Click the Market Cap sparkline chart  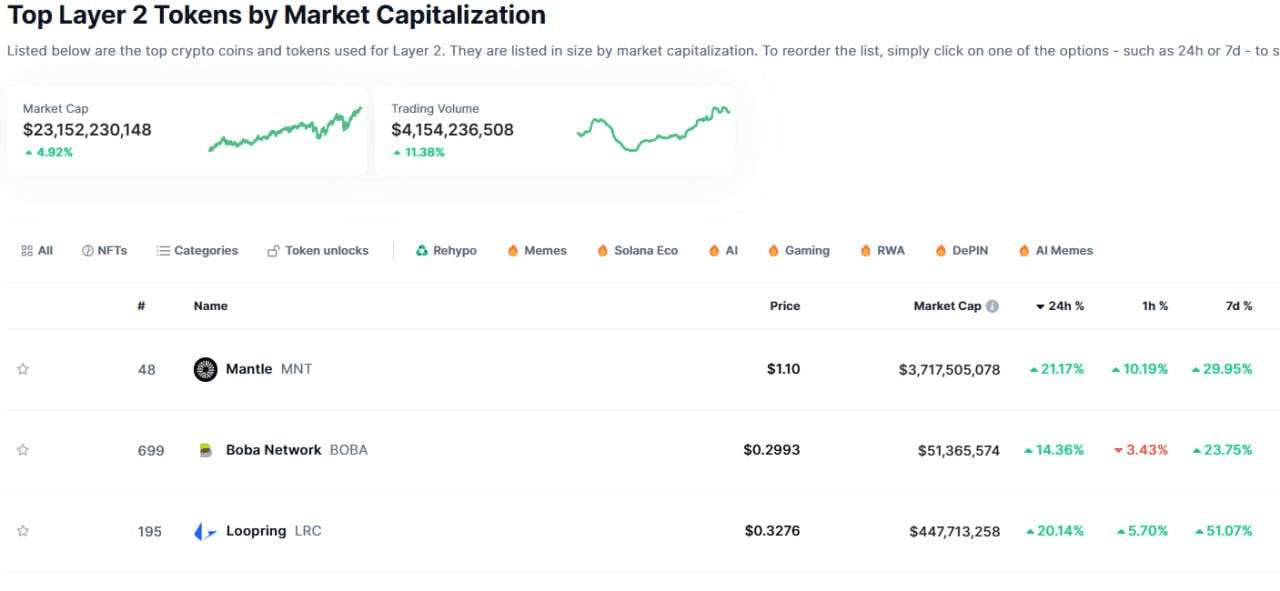click(285, 130)
